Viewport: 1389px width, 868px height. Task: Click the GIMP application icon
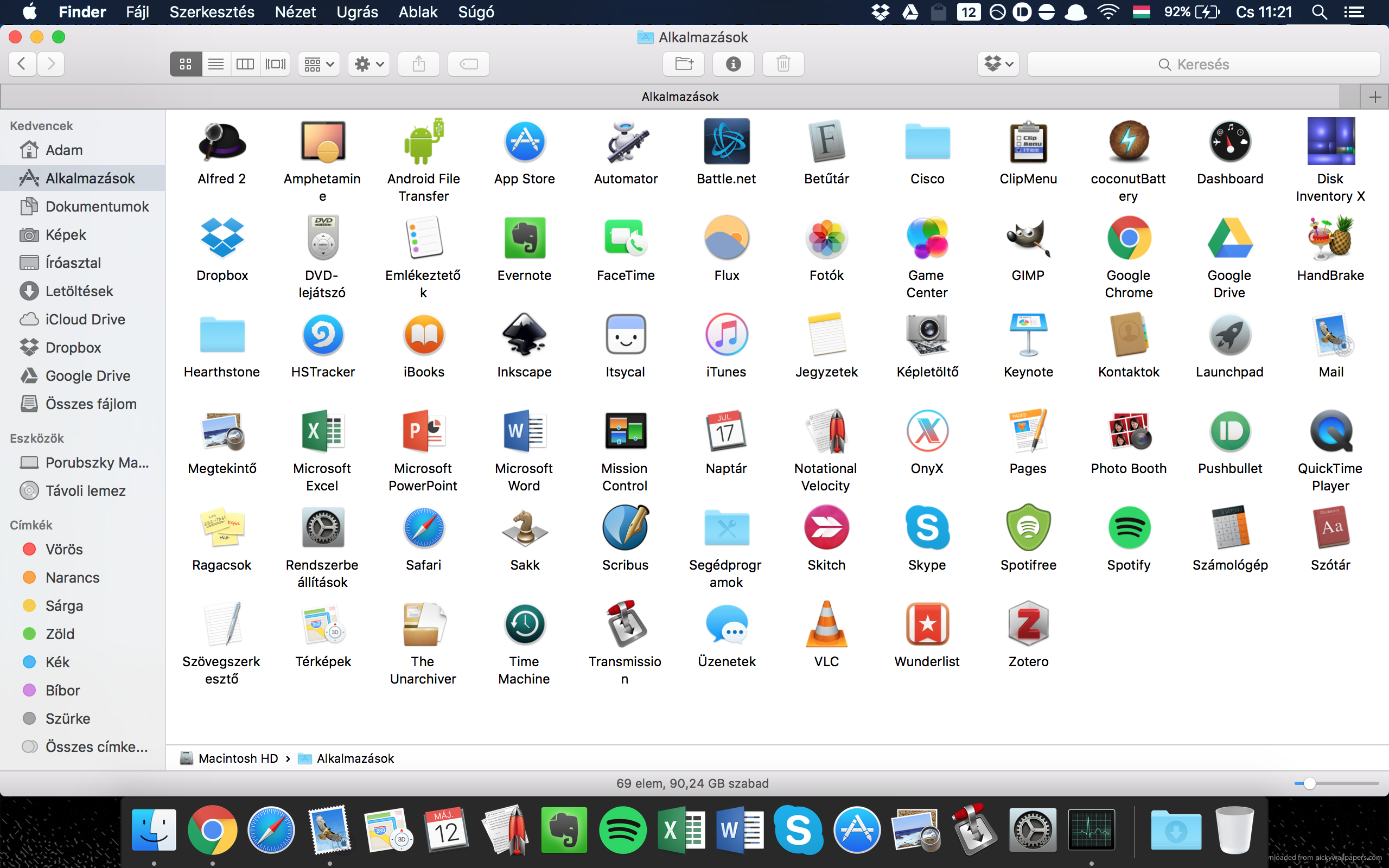(x=1028, y=239)
